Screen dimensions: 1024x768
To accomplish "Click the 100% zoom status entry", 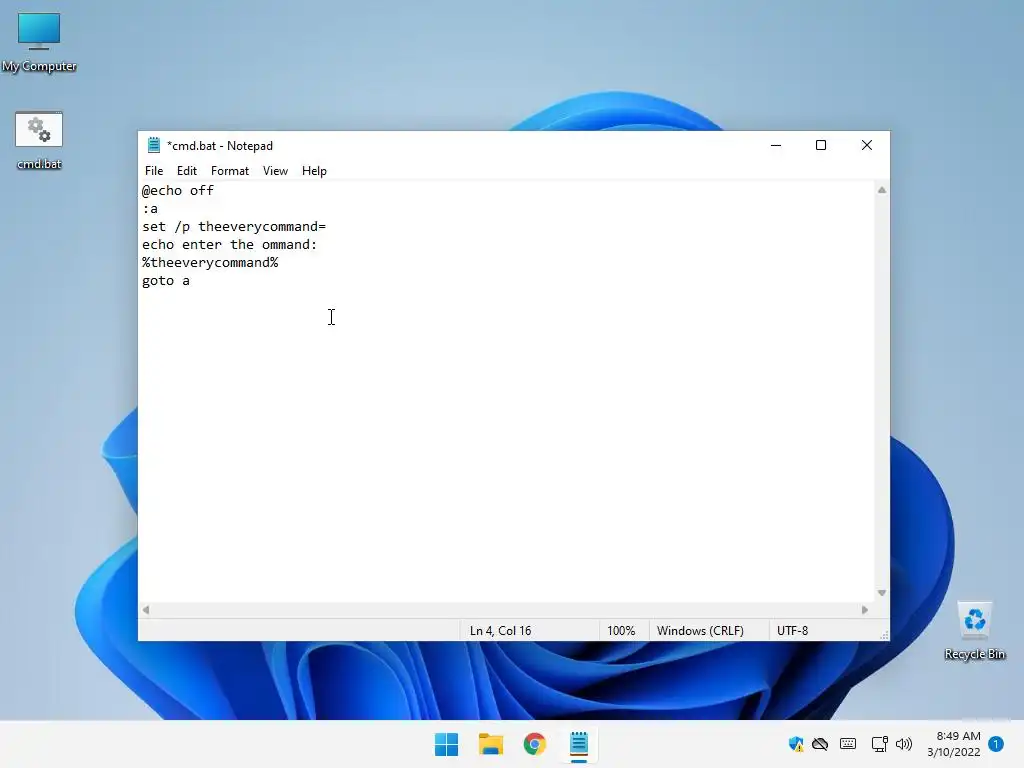I will [621, 631].
